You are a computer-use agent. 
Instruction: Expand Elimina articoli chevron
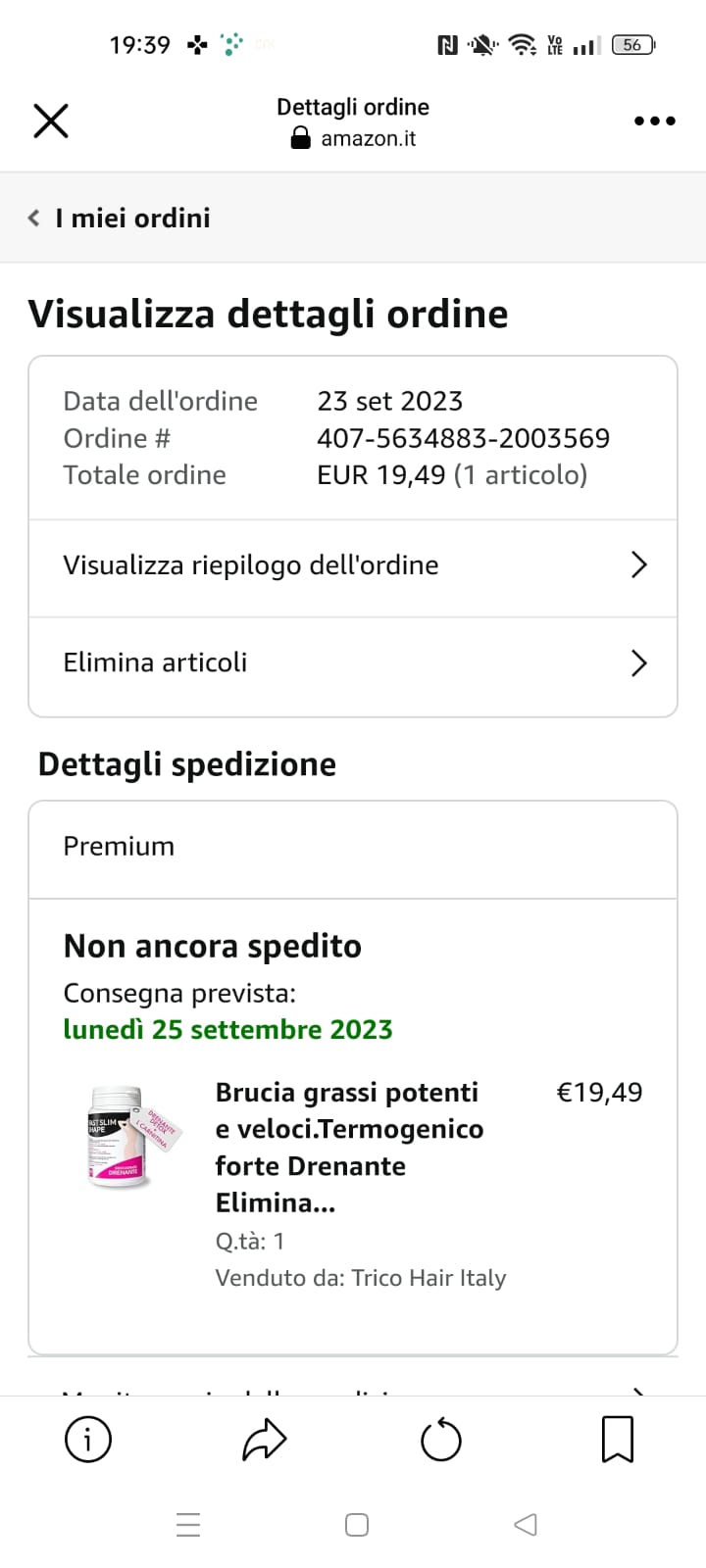click(638, 663)
